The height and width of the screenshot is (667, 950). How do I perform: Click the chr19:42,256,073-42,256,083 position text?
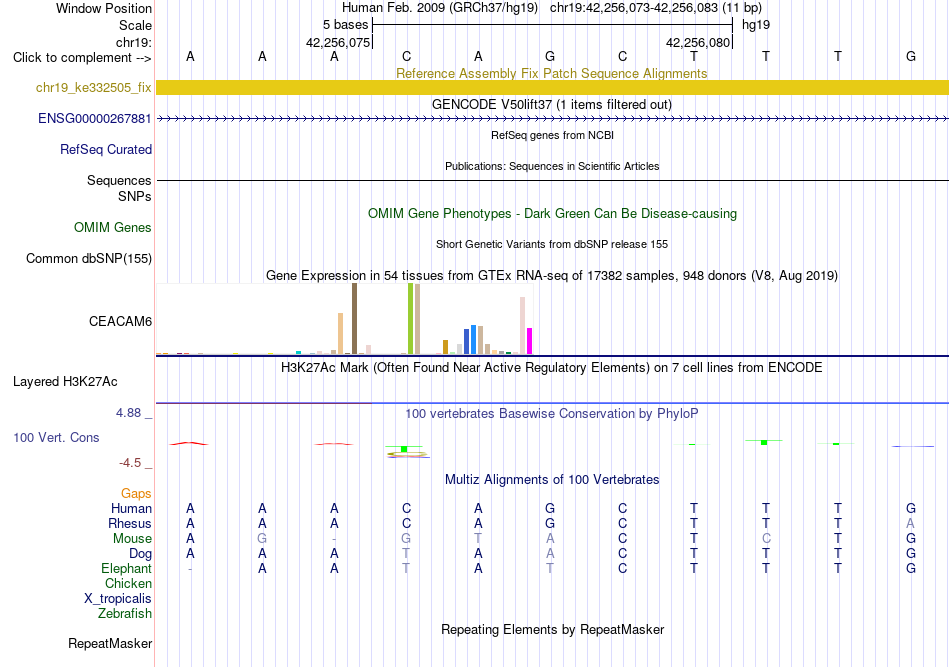[656, 8]
